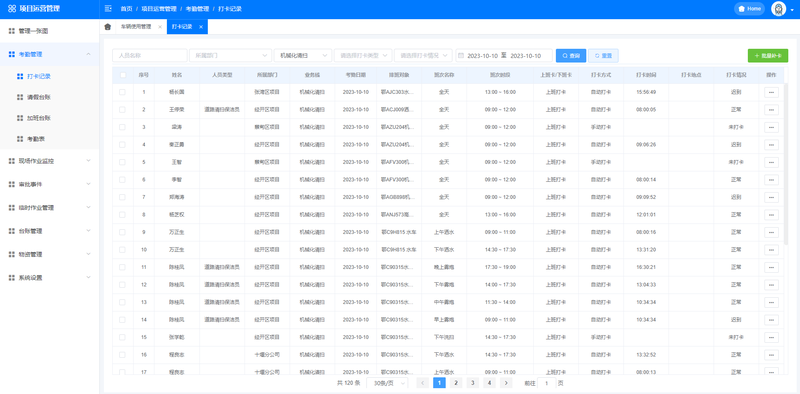This screenshot has width=800, height=394.
Task: Click the sidebar collapse icon in header
Action: [x=108, y=9]
